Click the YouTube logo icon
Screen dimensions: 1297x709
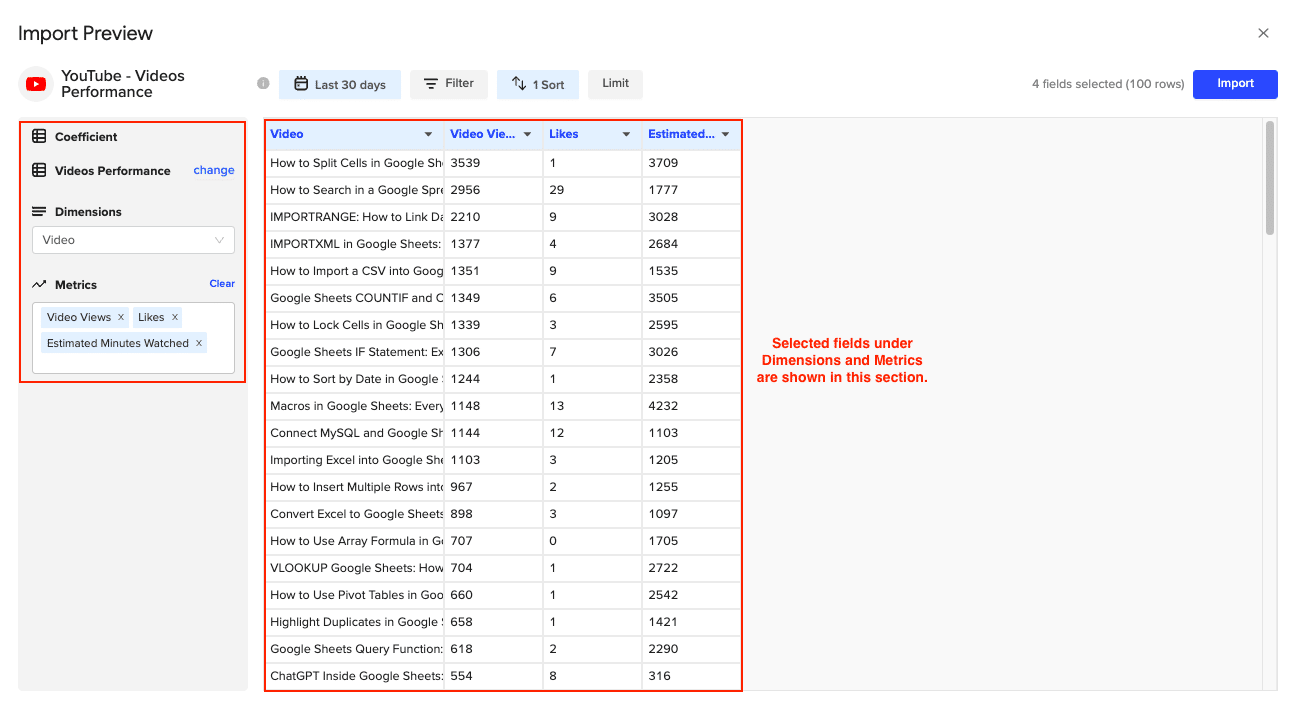point(36,84)
